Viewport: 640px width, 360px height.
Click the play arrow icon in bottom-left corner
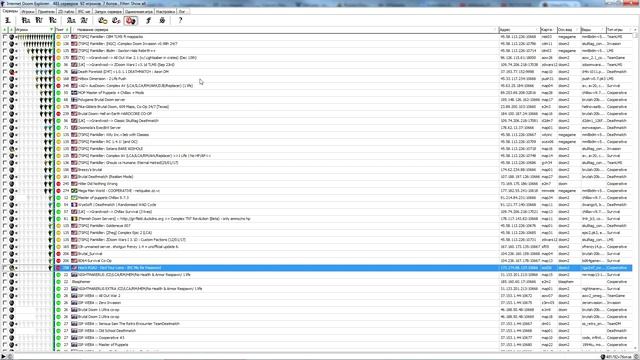tap(3, 357)
